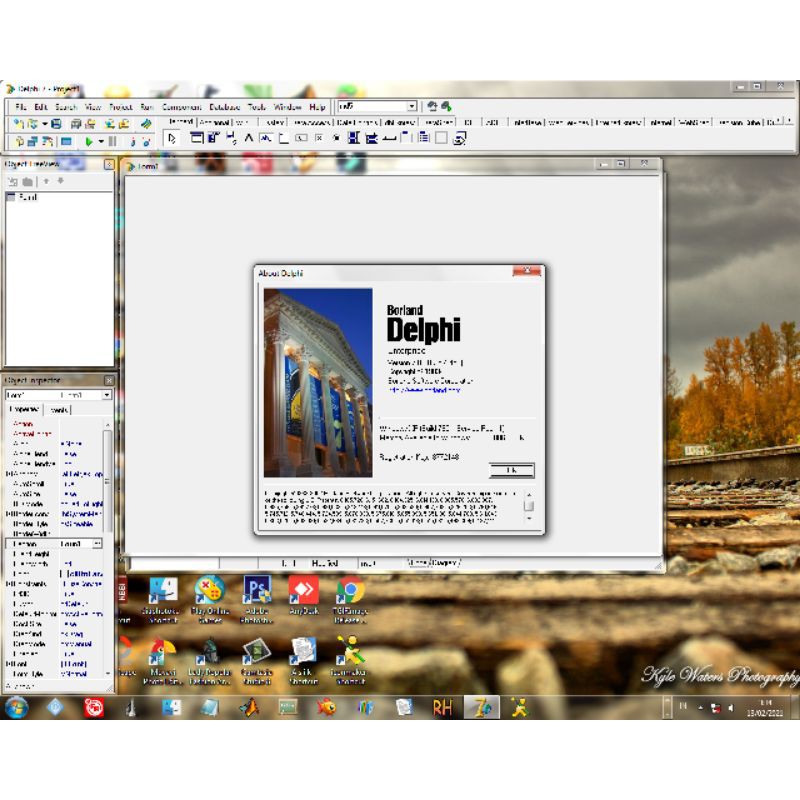The height and width of the screenshot is (800, 800).
Task: Click the Save icon in the toolbar
Action: coord(56,123)
